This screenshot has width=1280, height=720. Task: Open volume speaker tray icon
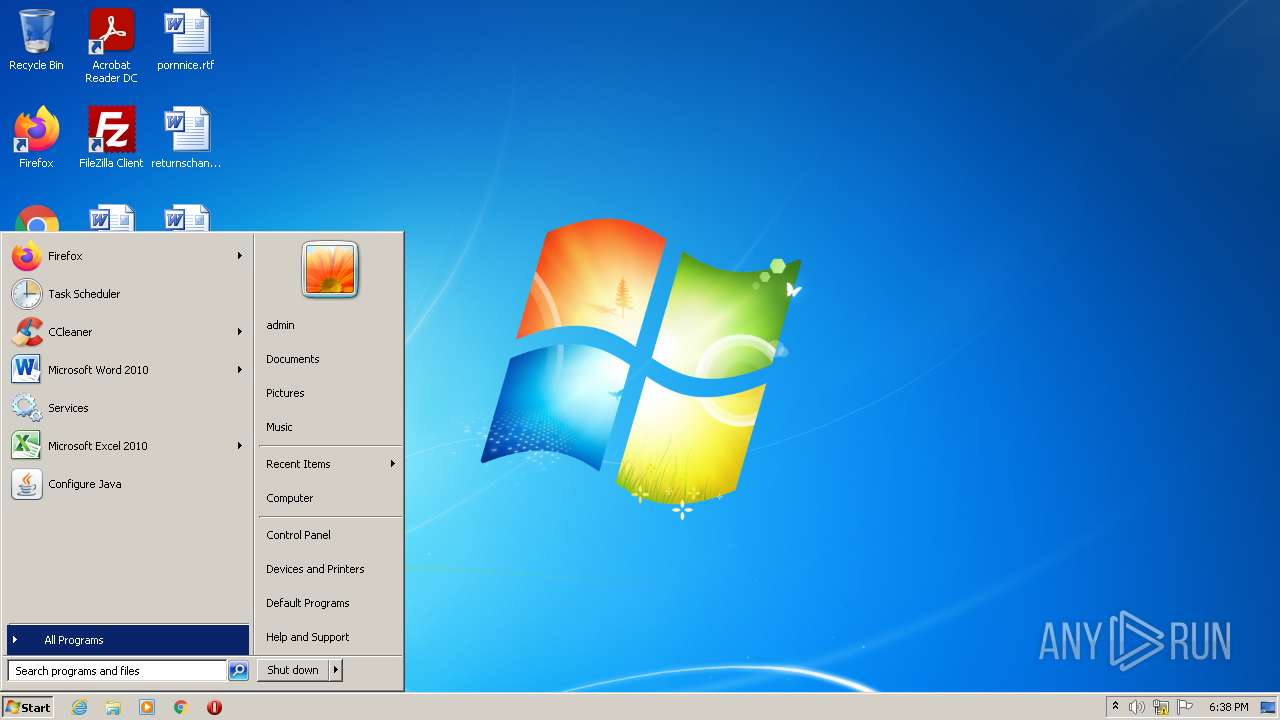(x=1137, y=707)
